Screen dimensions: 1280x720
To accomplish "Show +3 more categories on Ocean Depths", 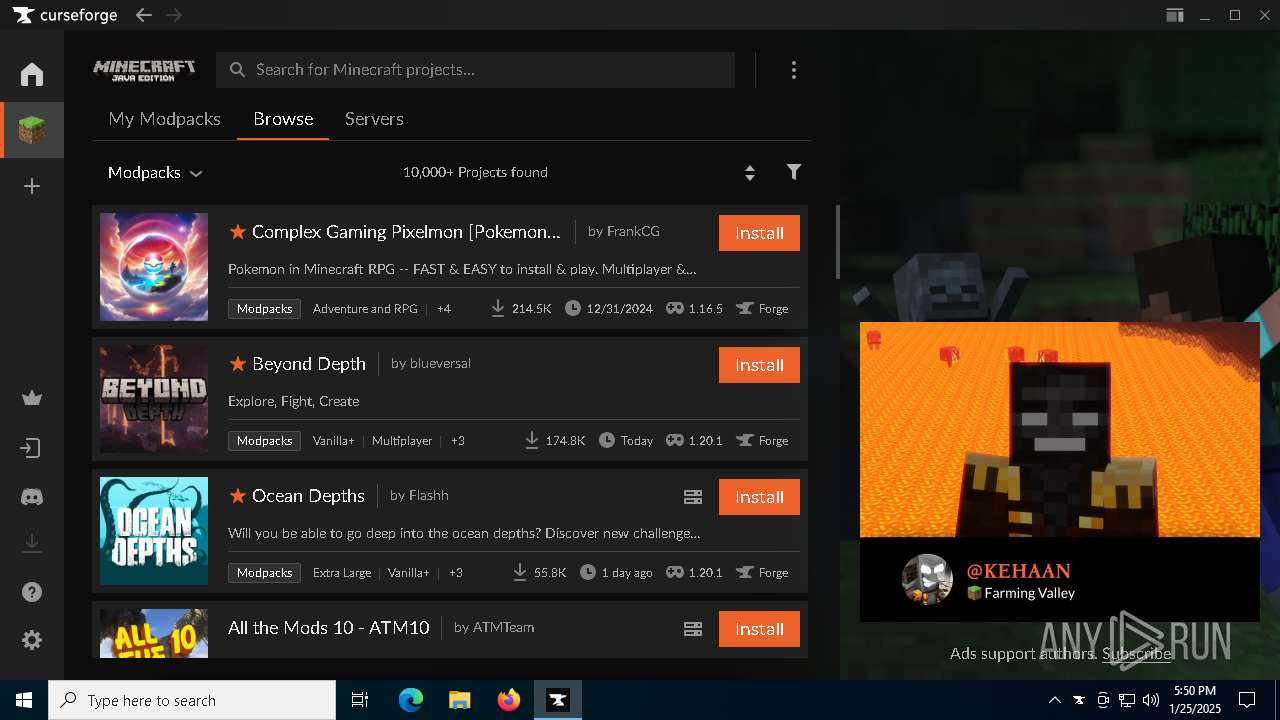I will point(456,573).
